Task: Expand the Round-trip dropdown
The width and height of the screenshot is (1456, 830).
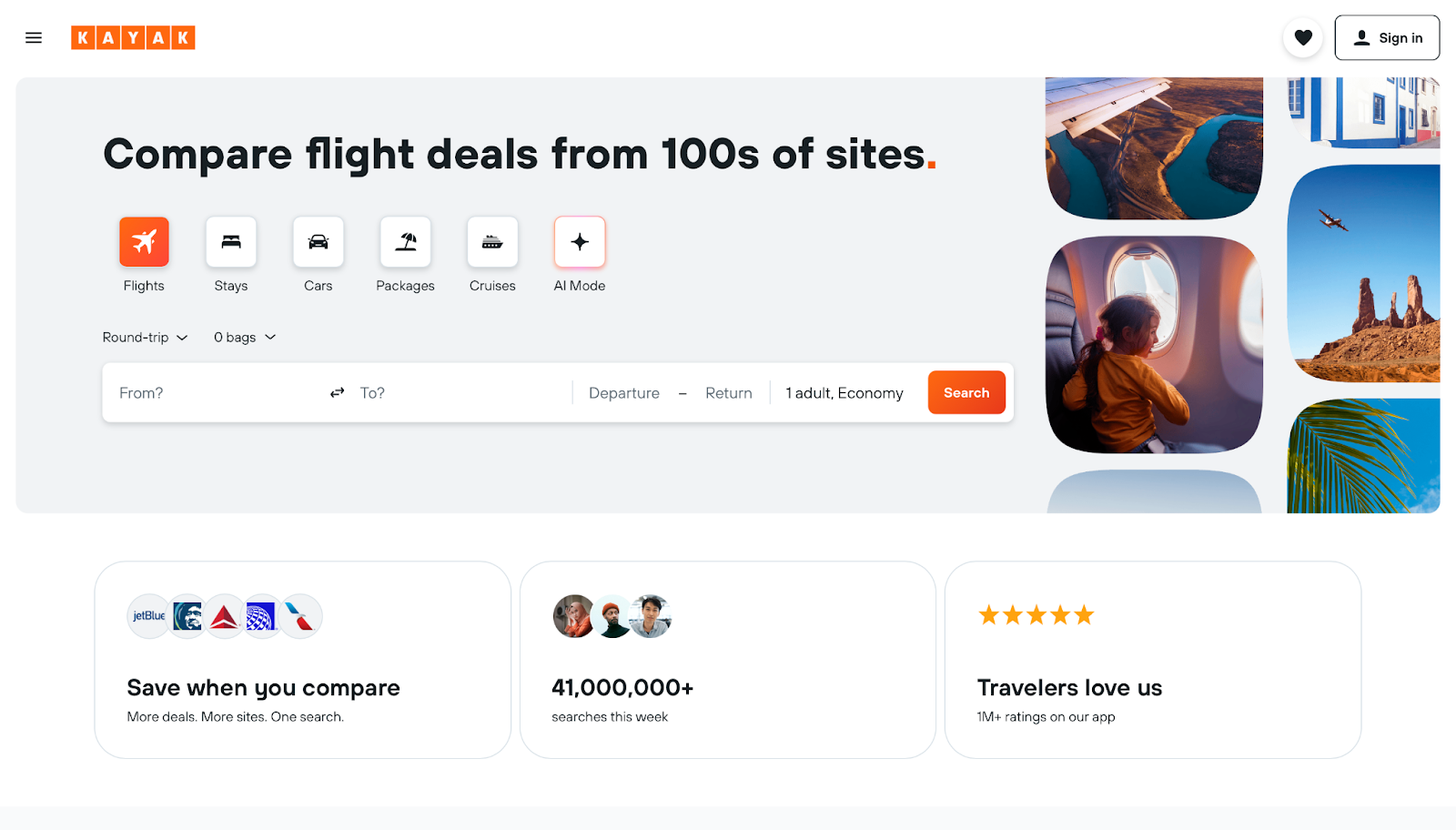Action: coord(145,338)
